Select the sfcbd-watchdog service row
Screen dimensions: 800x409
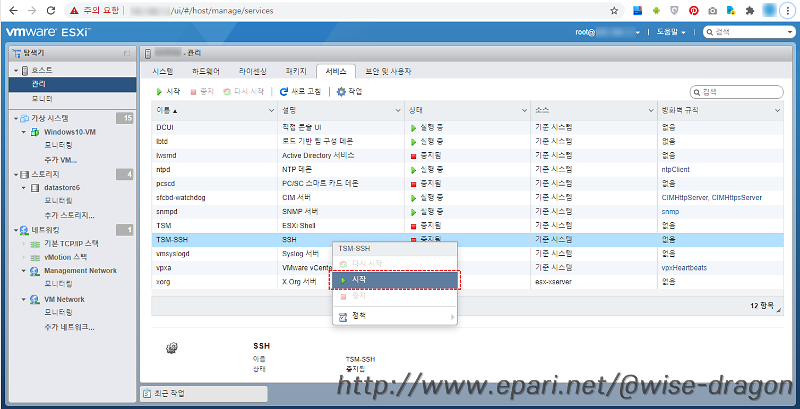(467, 197)
